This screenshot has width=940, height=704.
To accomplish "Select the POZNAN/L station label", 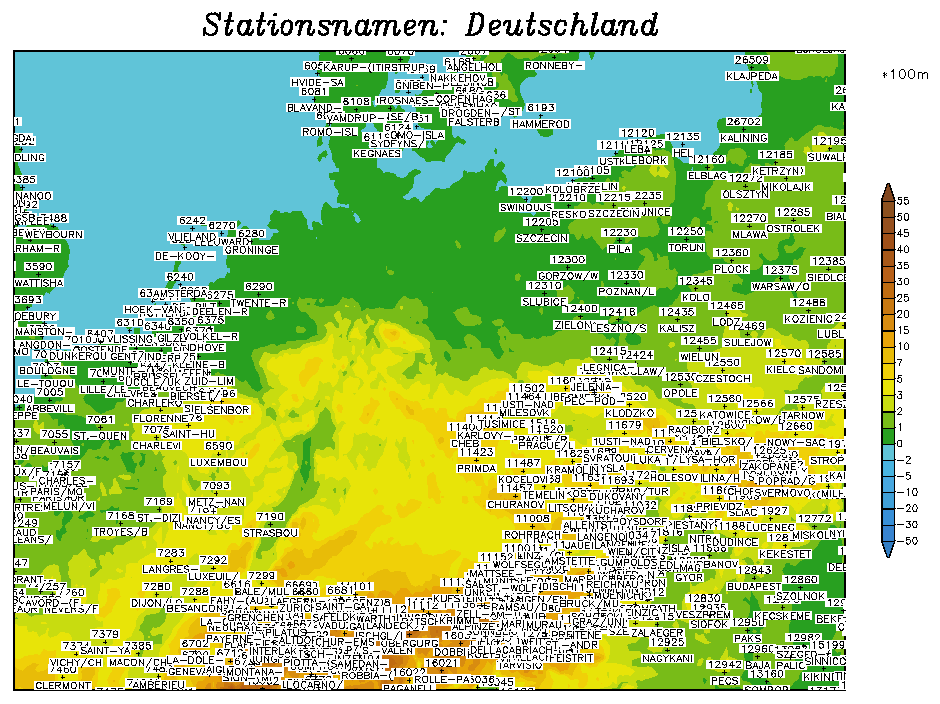I will pos(626,291).
